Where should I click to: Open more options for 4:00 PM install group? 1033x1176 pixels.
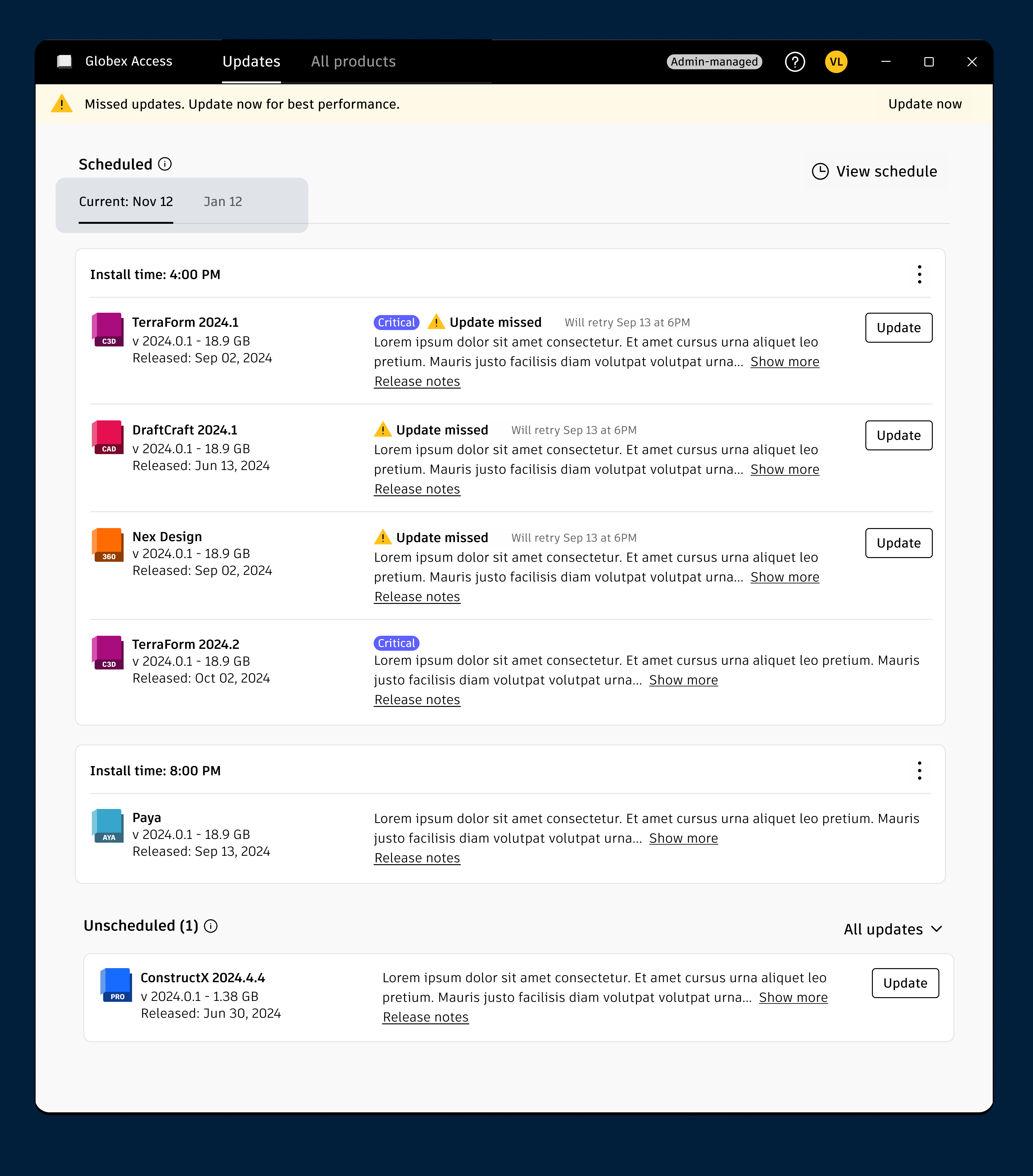(x=920, y=274)
